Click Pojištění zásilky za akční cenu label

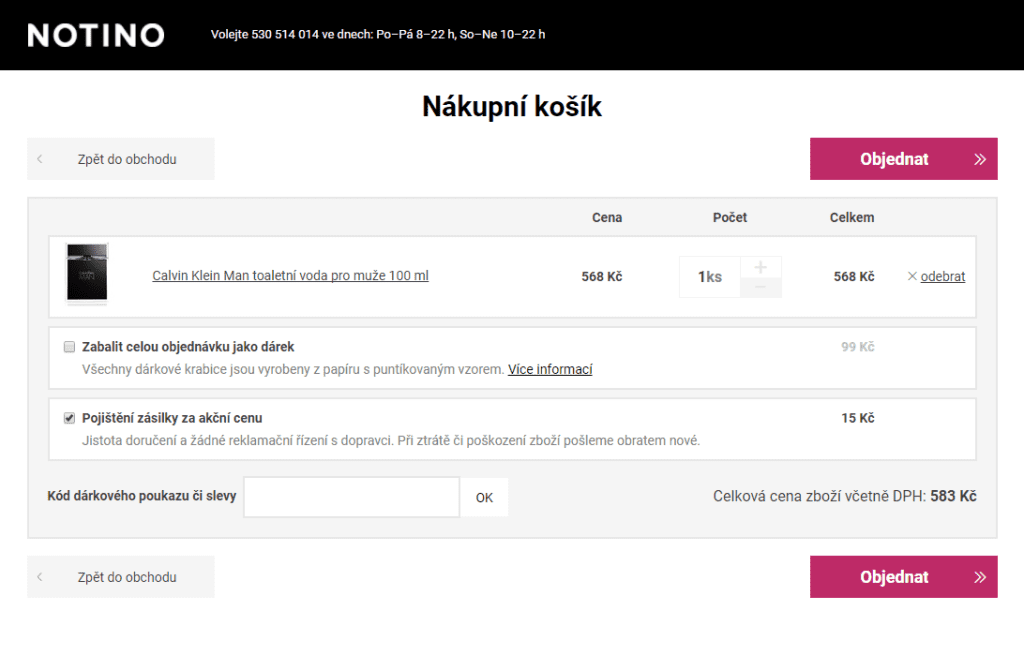(172, 418)
